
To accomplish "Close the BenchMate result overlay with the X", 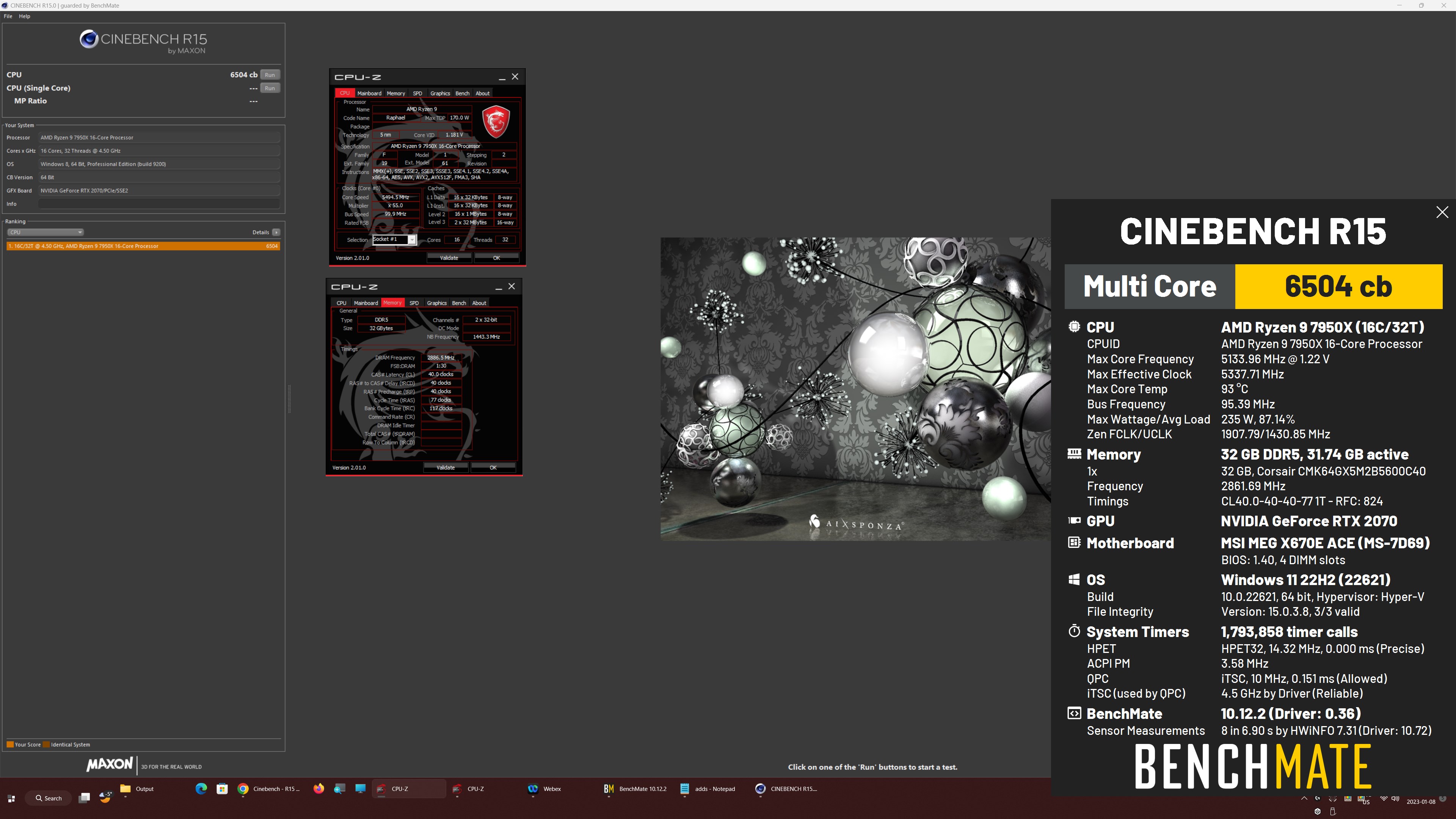I will pos(1442,212).
